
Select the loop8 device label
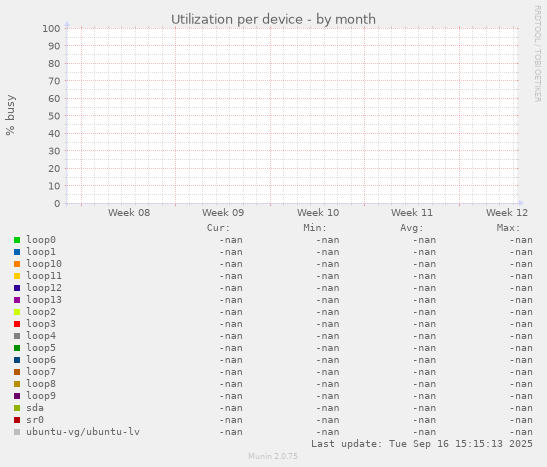tap(41, 384)
